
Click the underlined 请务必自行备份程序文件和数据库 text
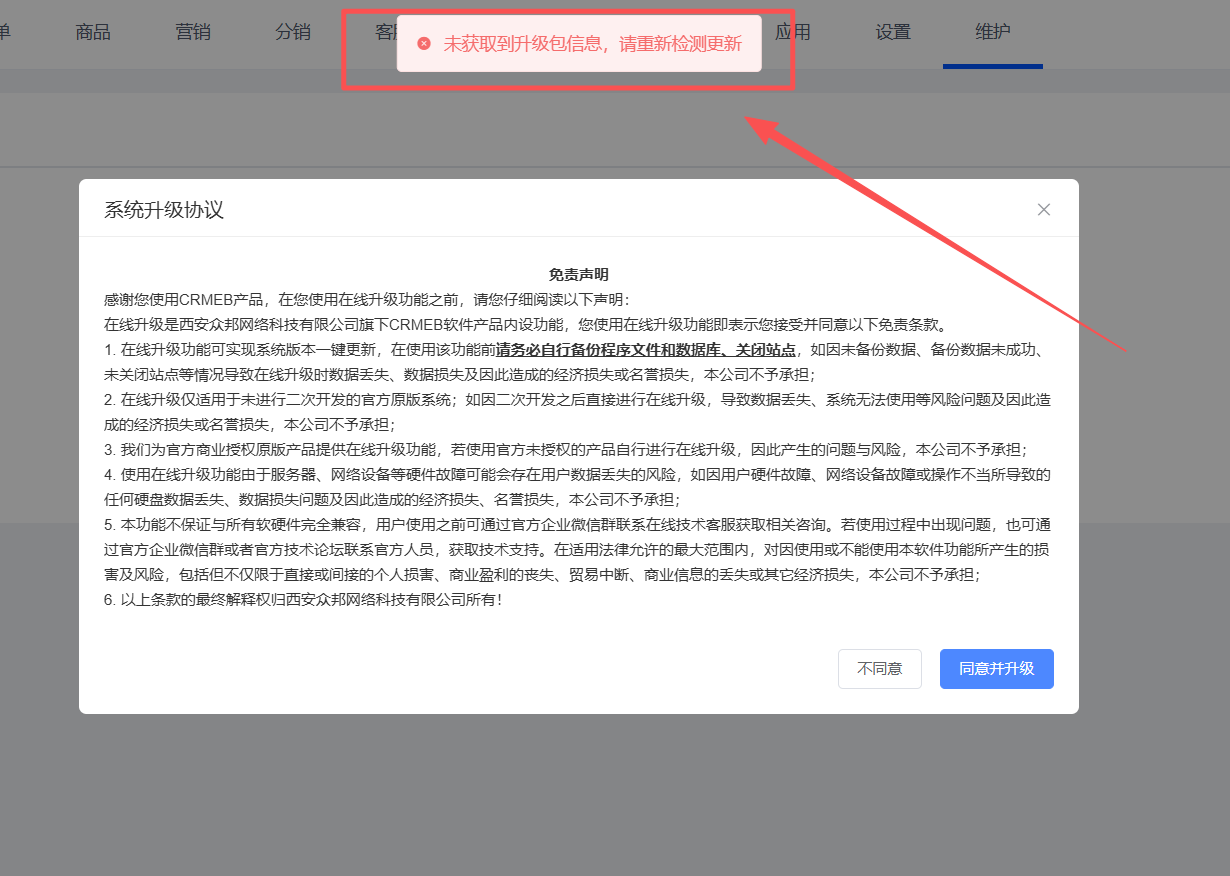(x=645, y=350)
